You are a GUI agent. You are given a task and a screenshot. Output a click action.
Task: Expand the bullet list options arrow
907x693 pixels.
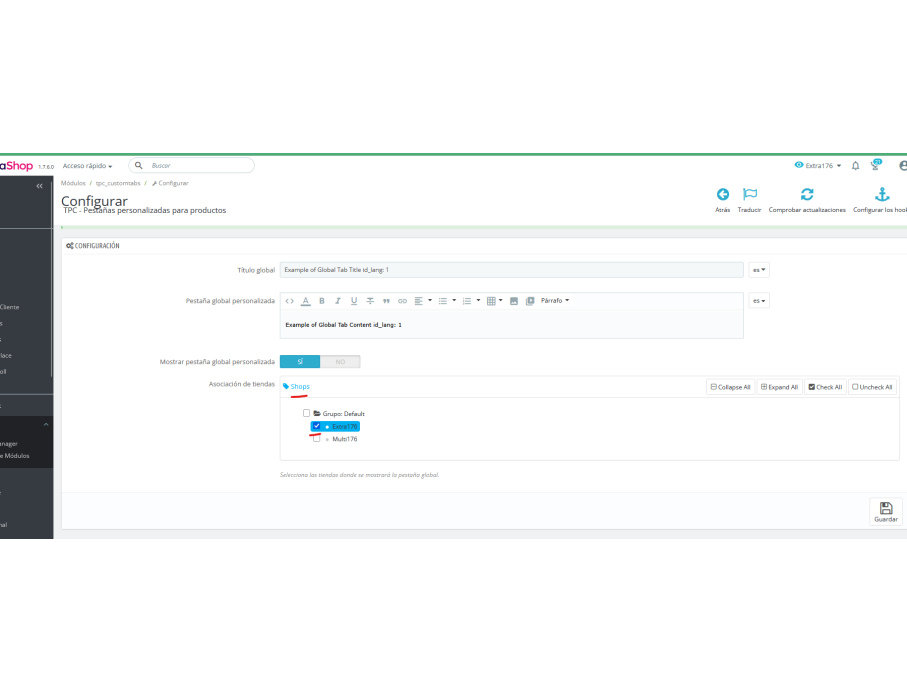[454, 300]
